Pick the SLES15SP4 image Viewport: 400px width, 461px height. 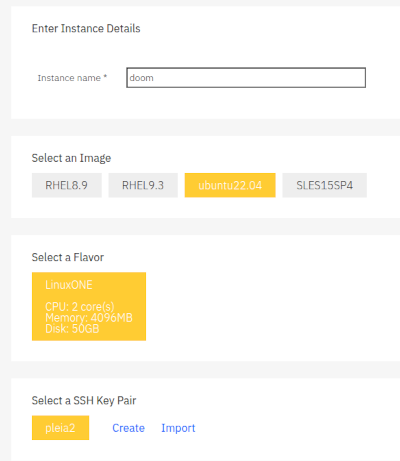(325, 185)
